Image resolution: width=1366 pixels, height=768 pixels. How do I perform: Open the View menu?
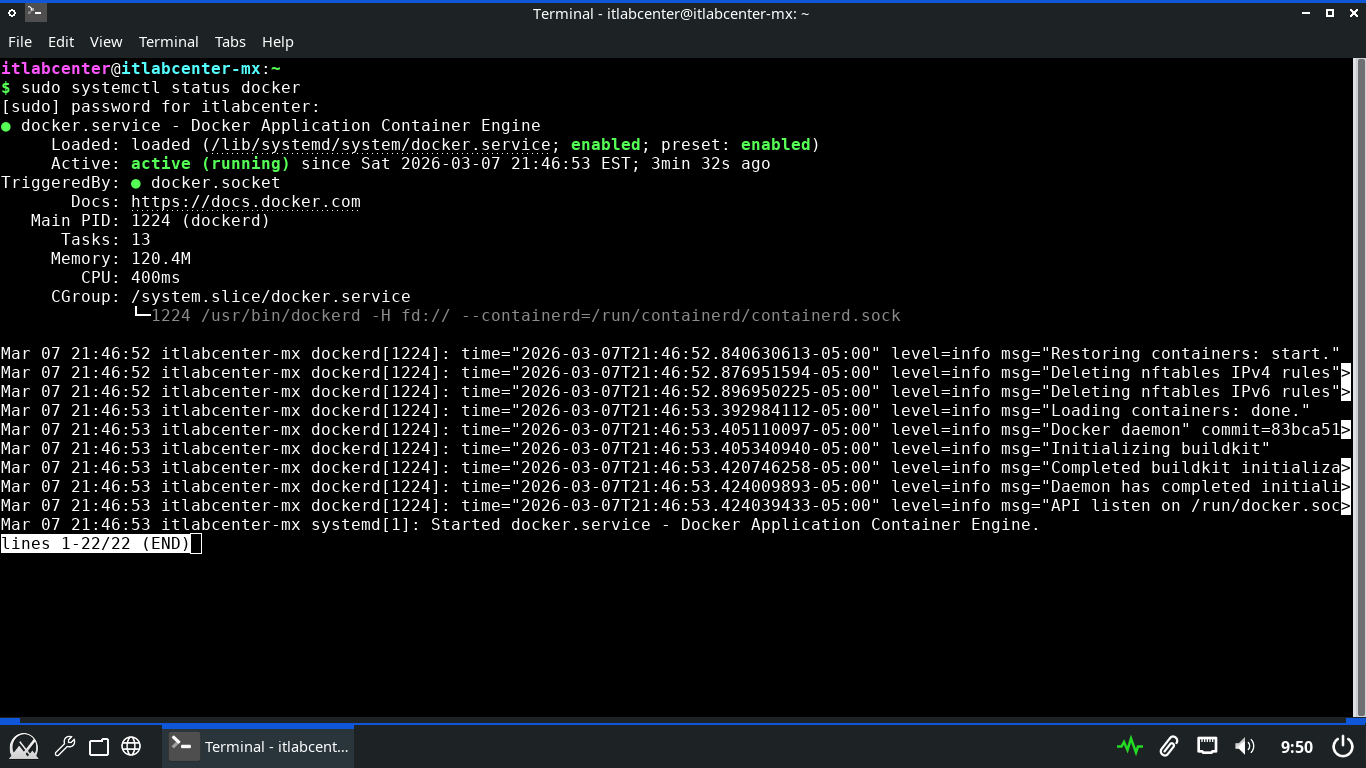[x=106, y=42]
